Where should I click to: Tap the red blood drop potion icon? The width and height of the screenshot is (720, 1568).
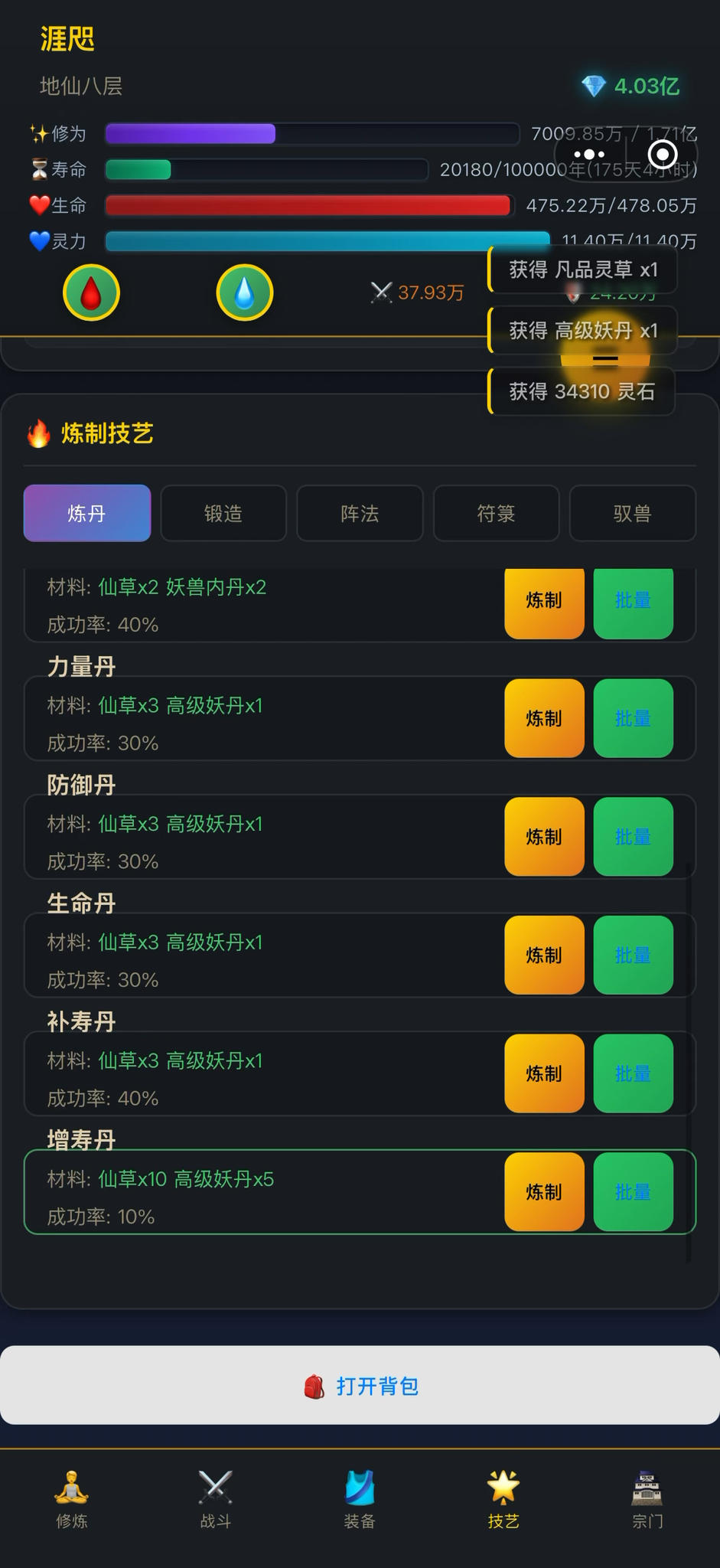[91, 292]
